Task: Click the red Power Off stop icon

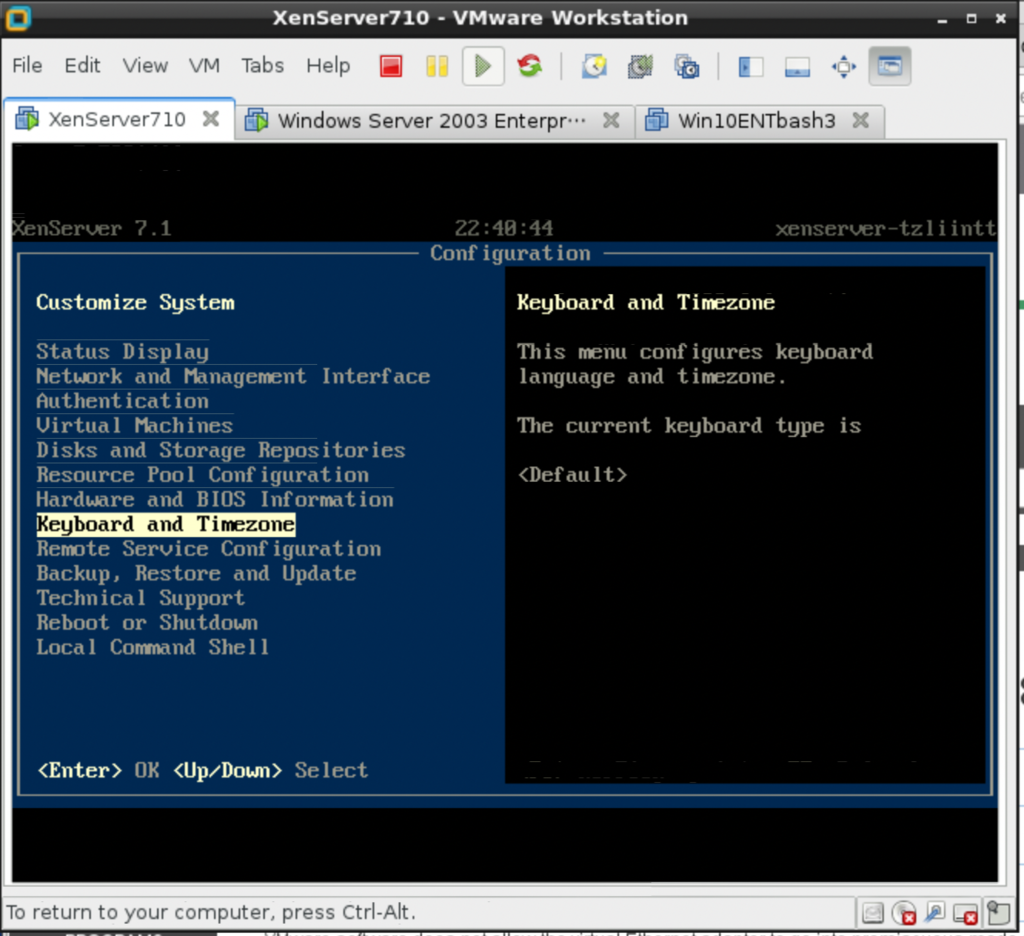Action: [x=391, y=66]
